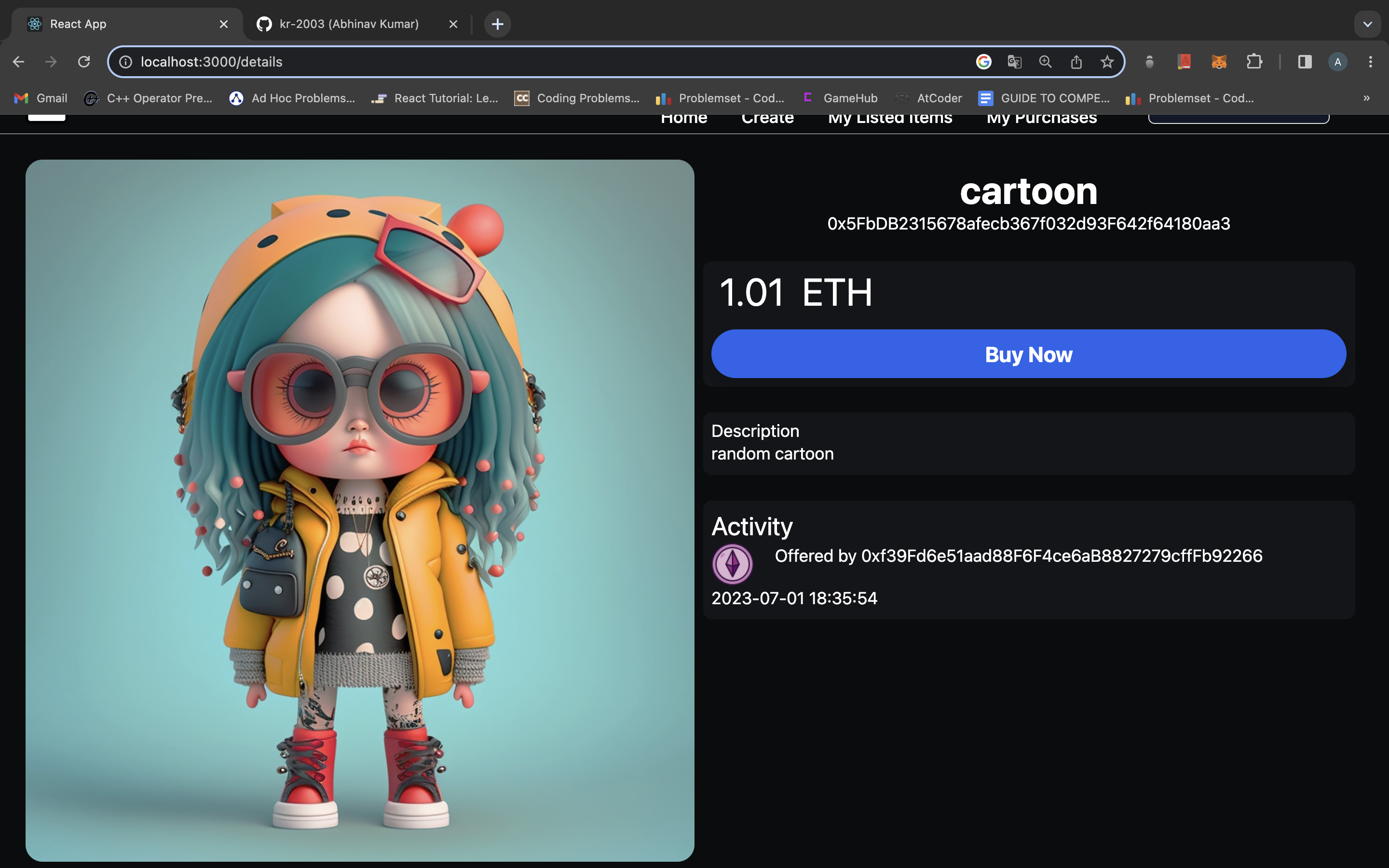1389x868 pixels.
Task: Open the Extensions puzzle icon
Action: (1254, 61)
